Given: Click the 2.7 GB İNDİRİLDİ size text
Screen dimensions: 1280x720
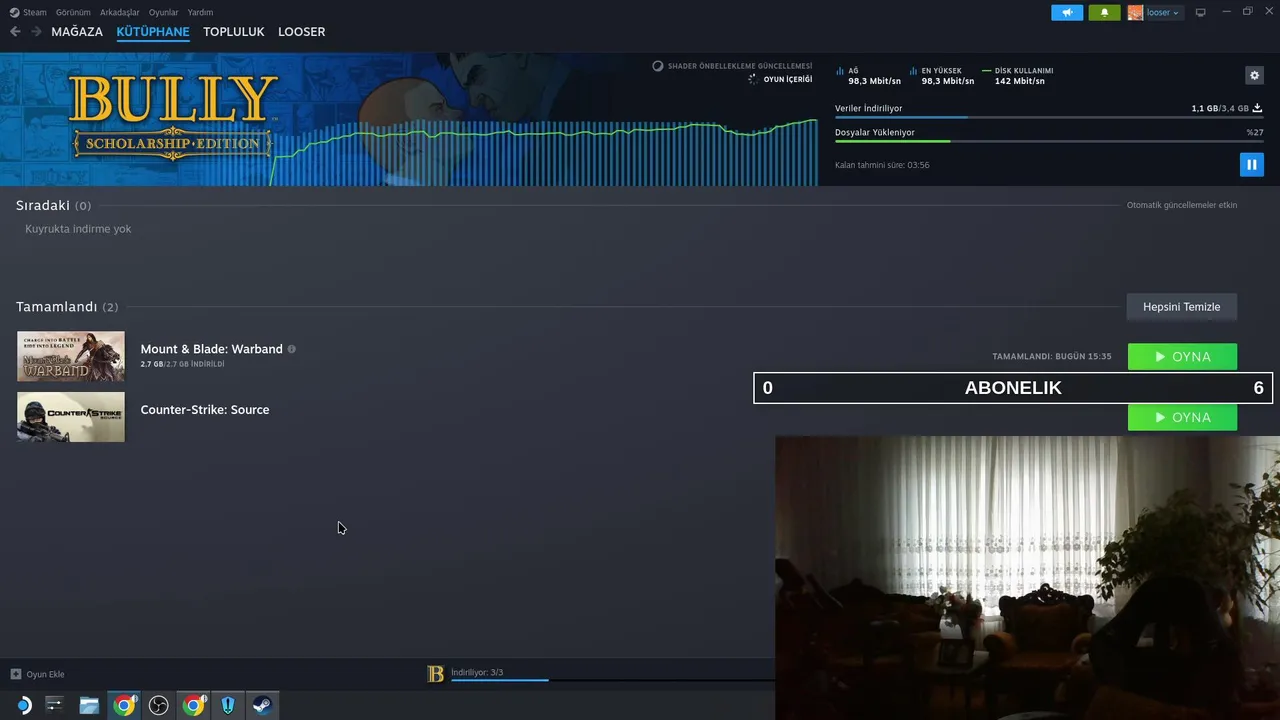Looking at the screenshot, I should point(182,364).
